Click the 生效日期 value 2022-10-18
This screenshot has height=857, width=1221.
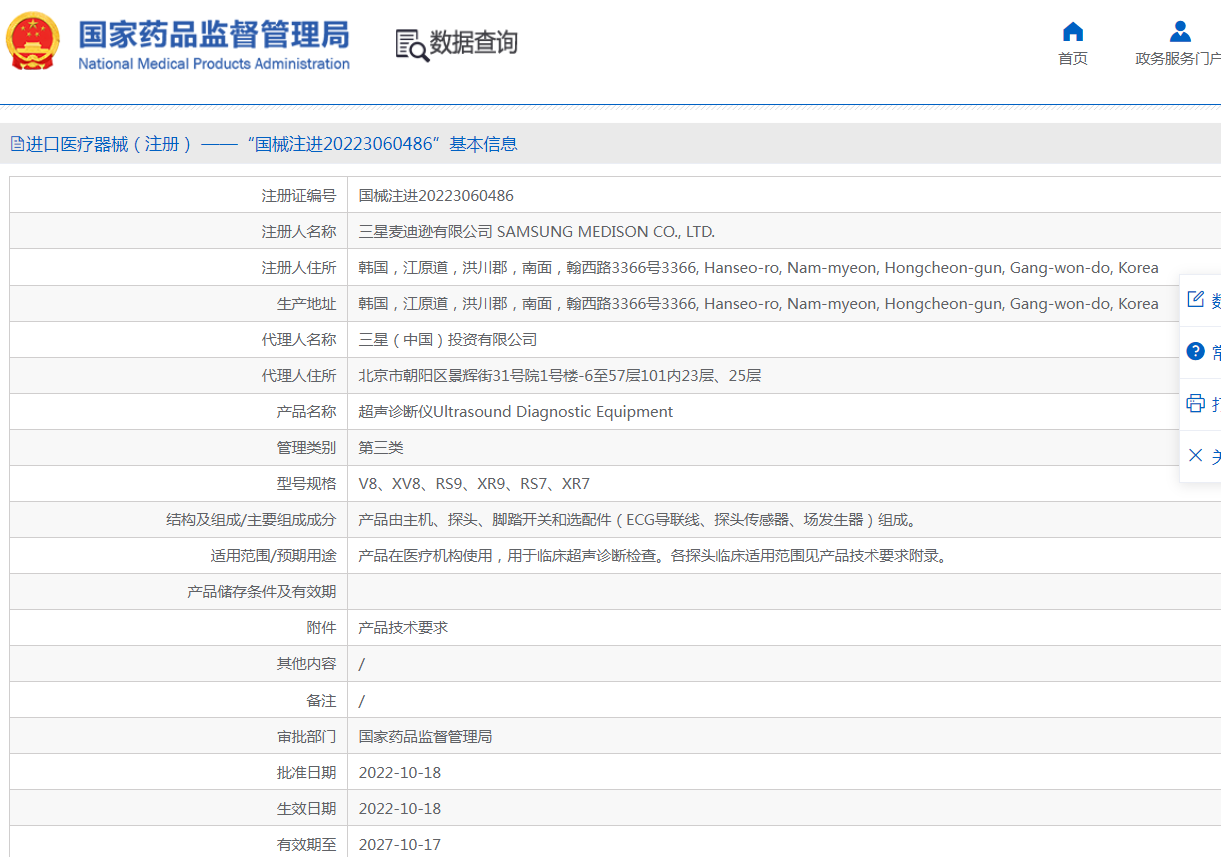pos(400,809)
